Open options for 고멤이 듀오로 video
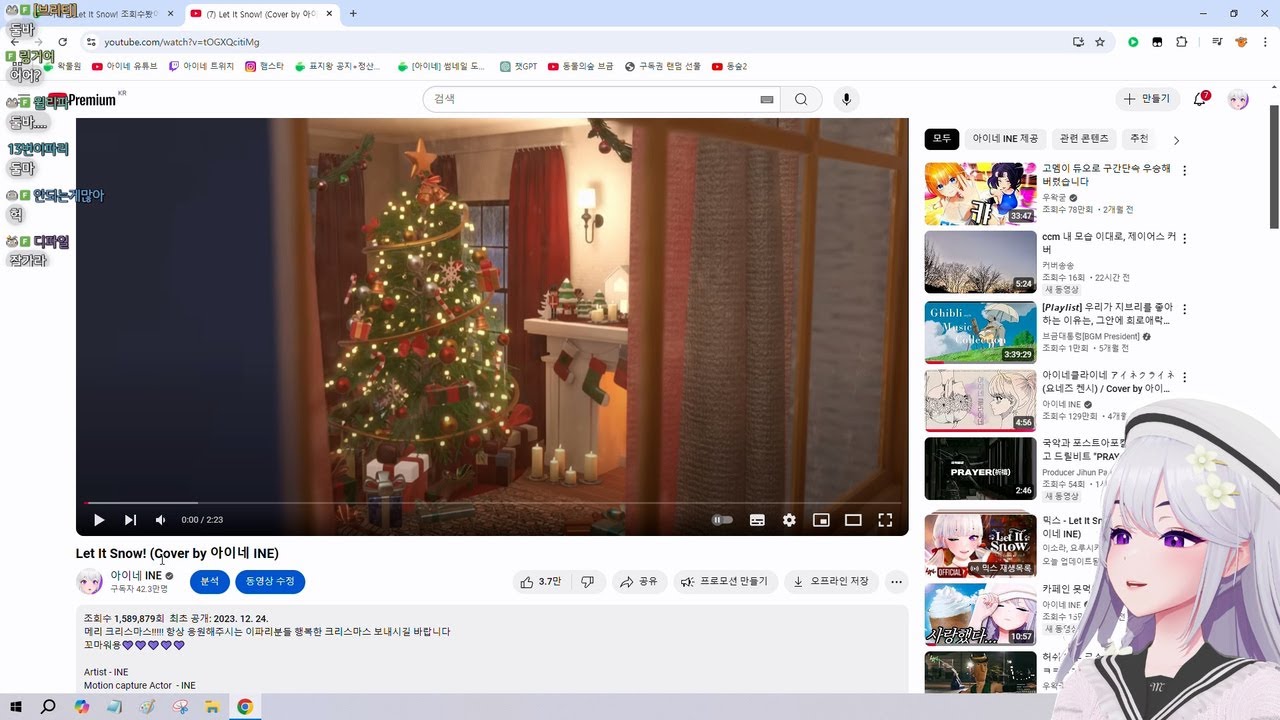Image resolution: width=1280 pixels, height=720 pixels. pos(1185,171)
